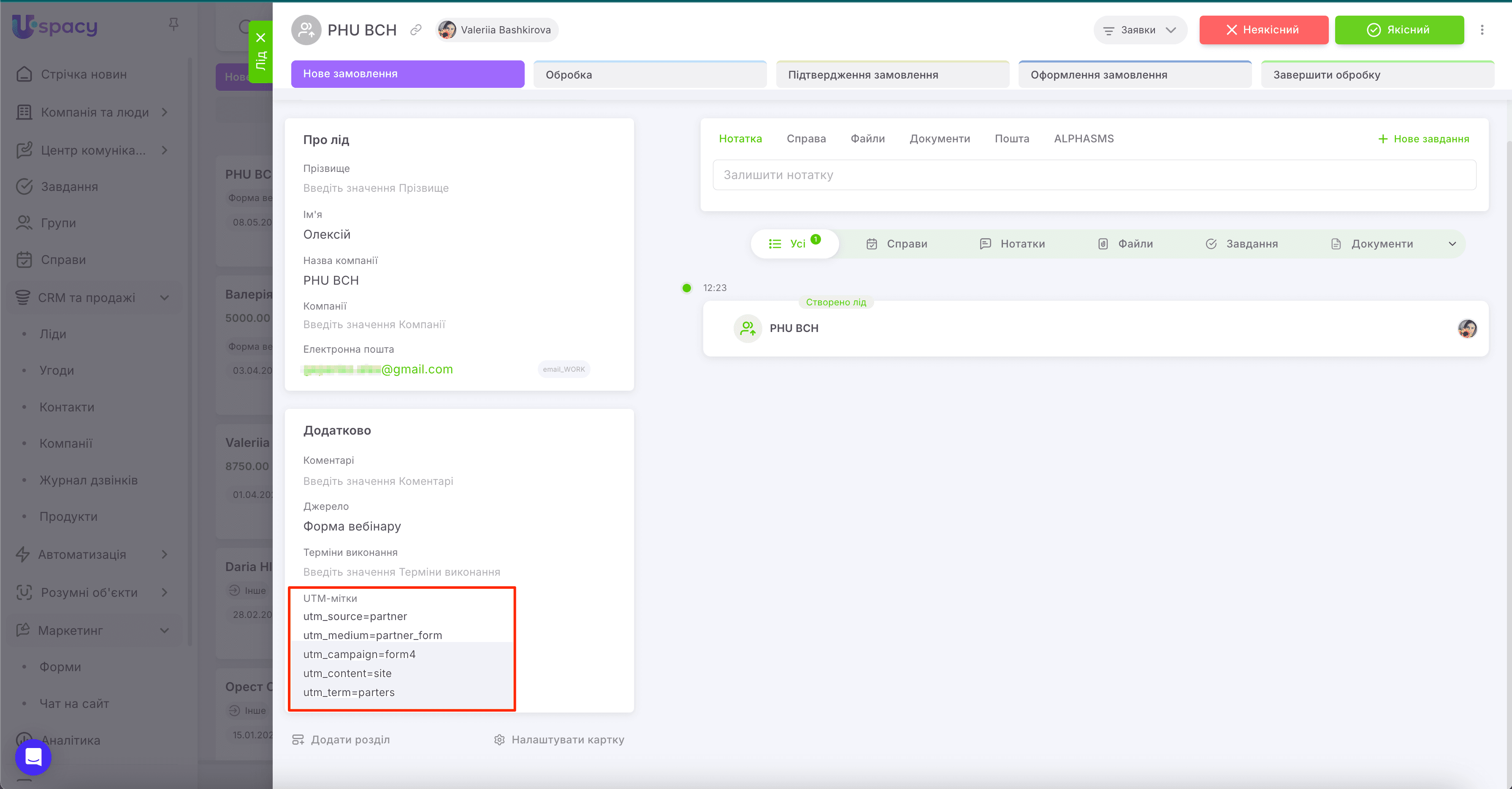Close the lead card with the X icon
The image size is (1512, 789).
(260, 38)
